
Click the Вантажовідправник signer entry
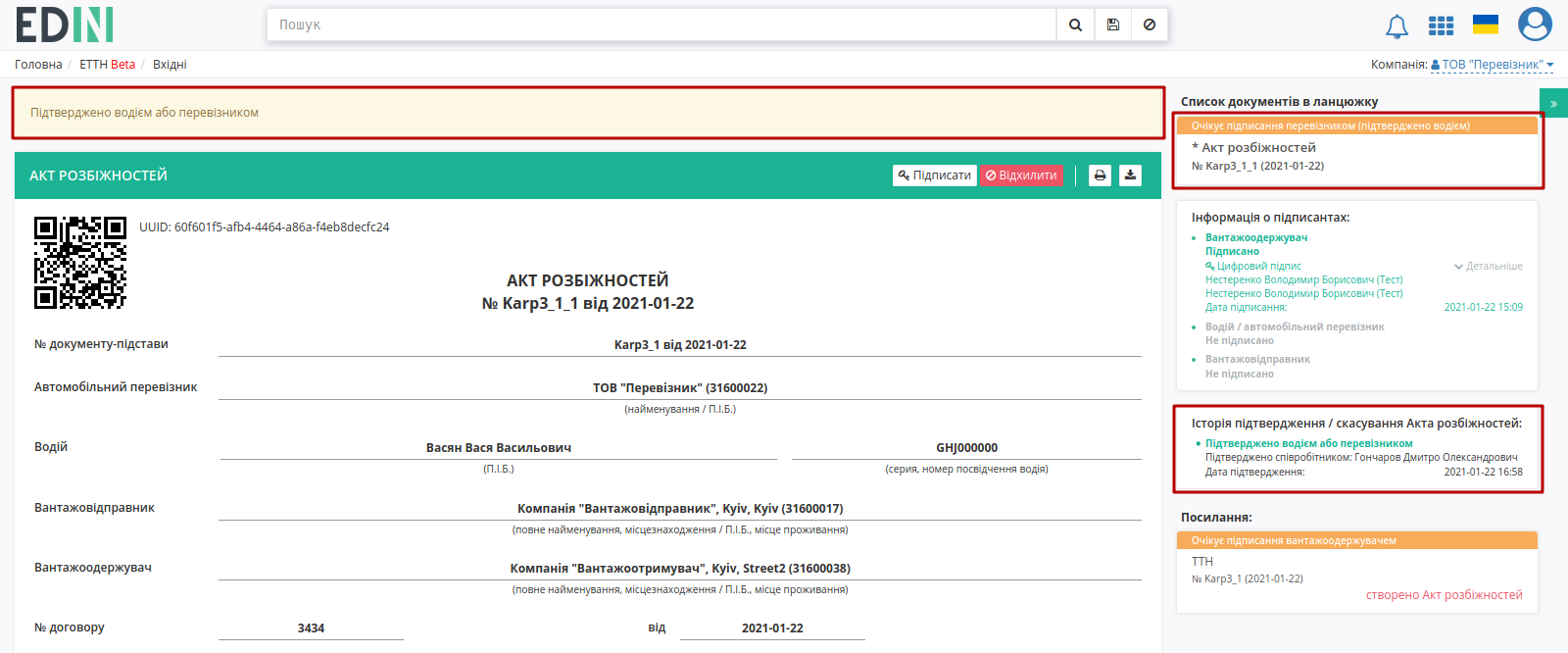pos(1257,360)
